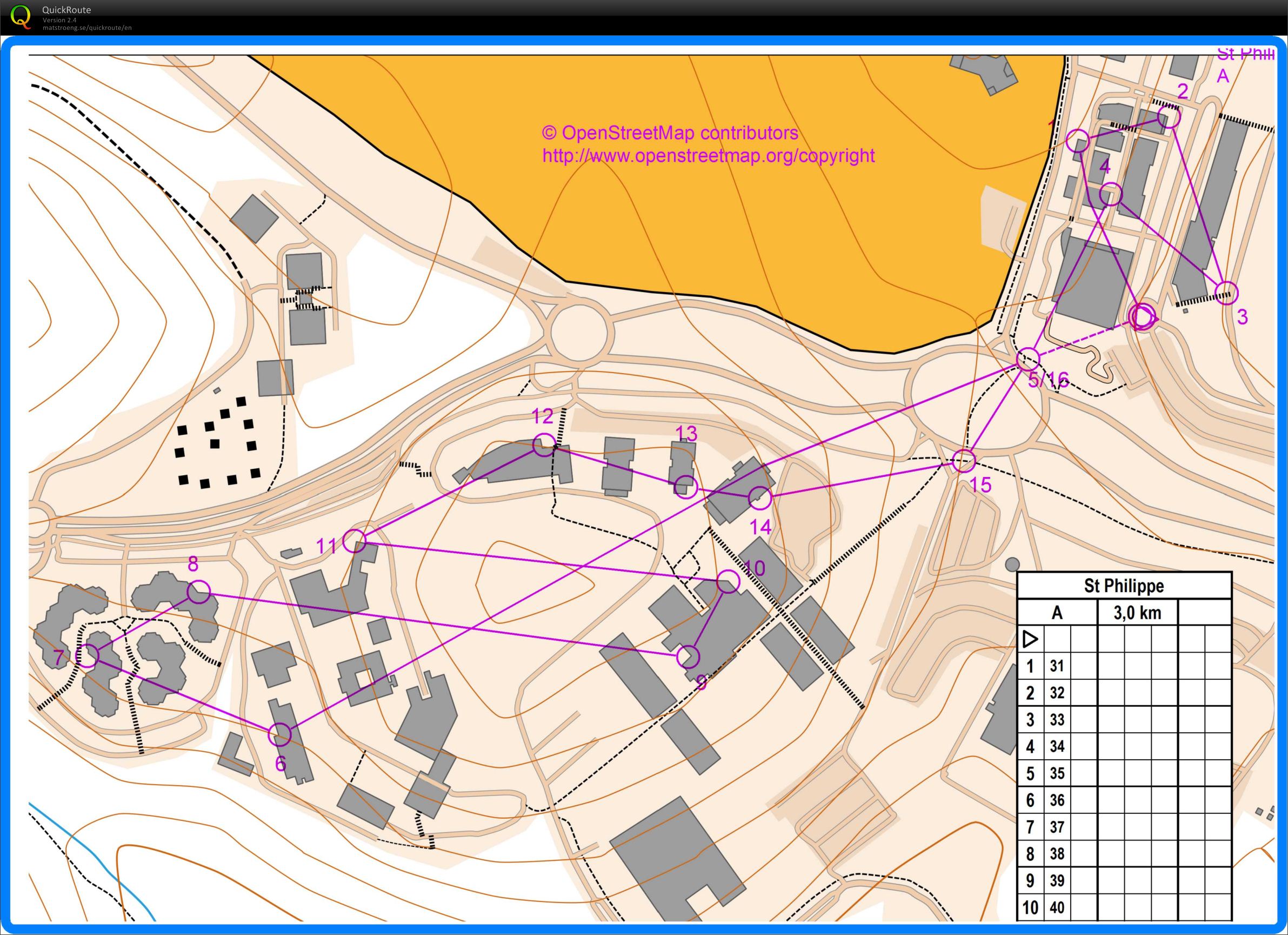Click control code 32 in the table
The height and width of the screenshot is (935, 1288).
coord(1057,692)
